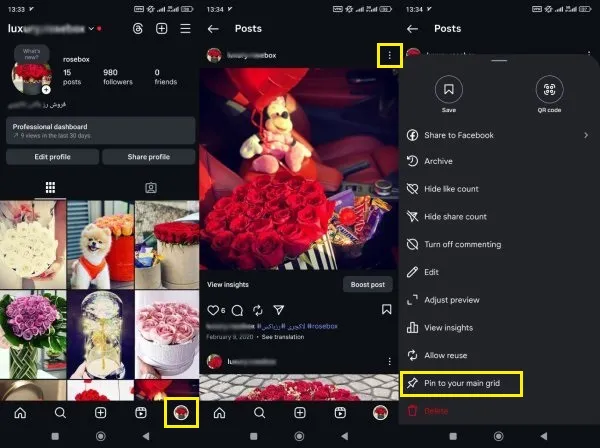Share post with paper plane icon
Viewport: 600px width, 448px height.
click(x=279, y=310)
